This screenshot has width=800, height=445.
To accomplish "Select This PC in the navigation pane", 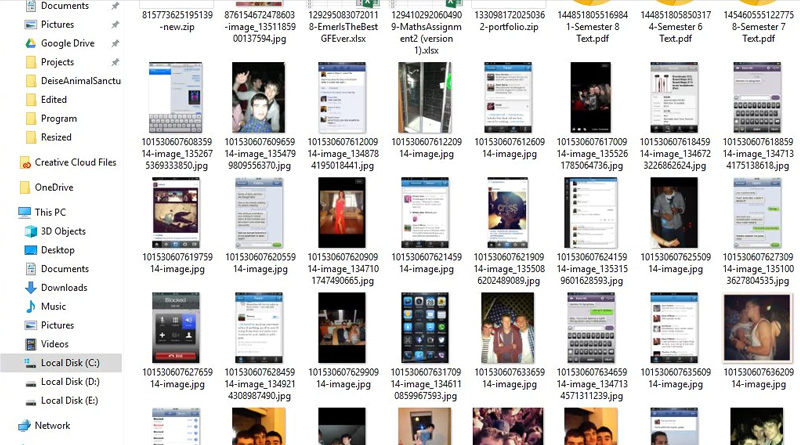I will (x=50, y=212).
